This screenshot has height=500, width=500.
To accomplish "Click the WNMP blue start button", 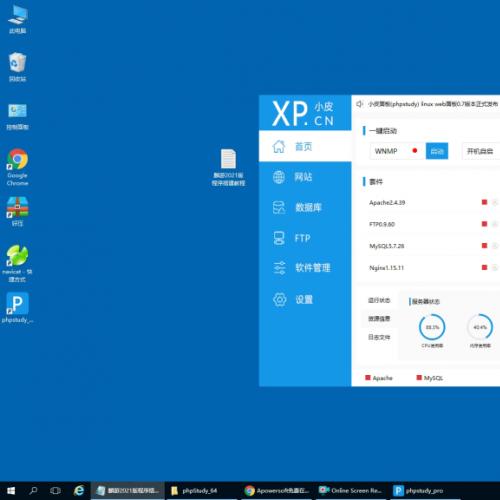I will 437,151.
